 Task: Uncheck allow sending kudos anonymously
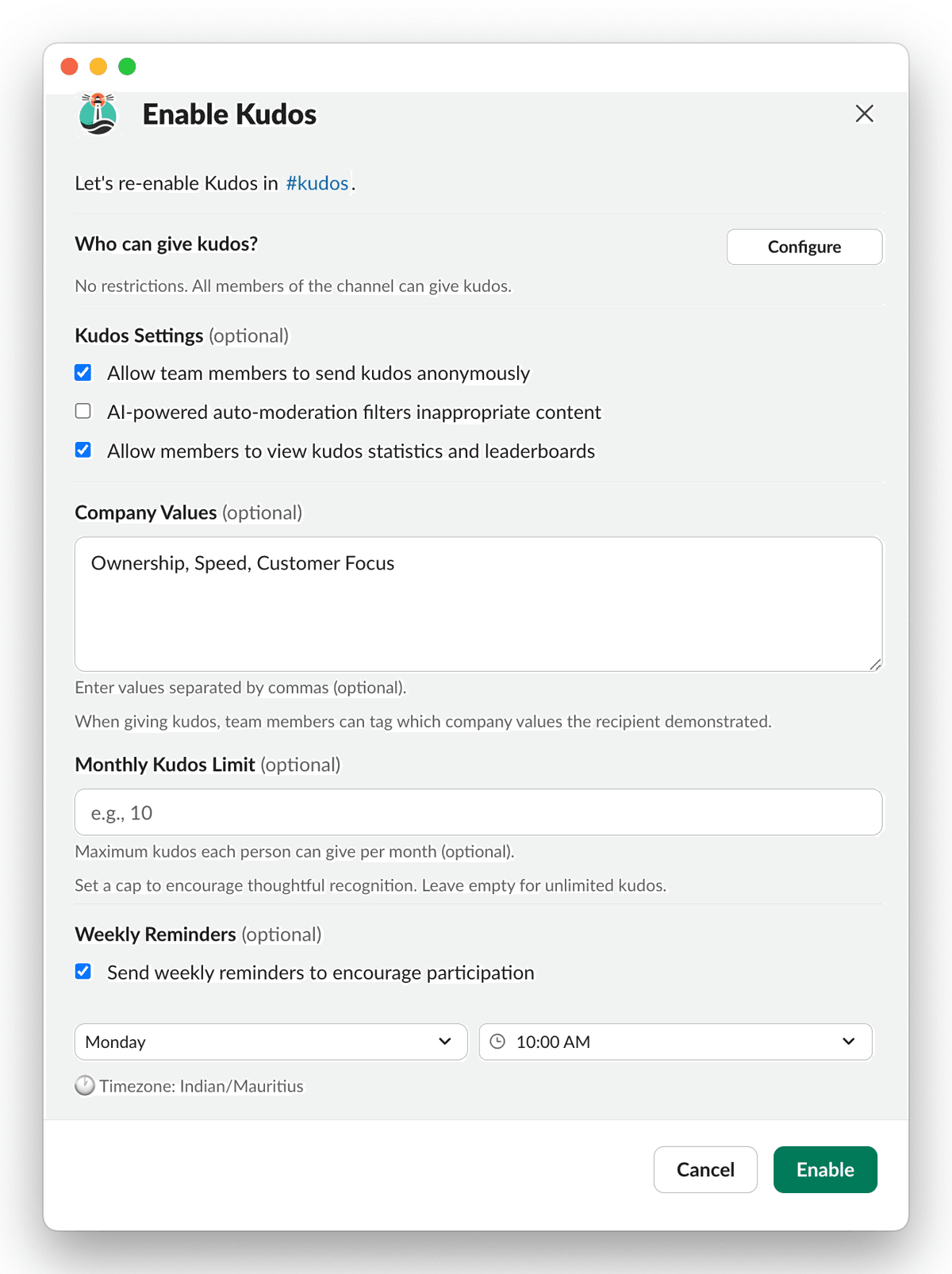click(83, 373)
